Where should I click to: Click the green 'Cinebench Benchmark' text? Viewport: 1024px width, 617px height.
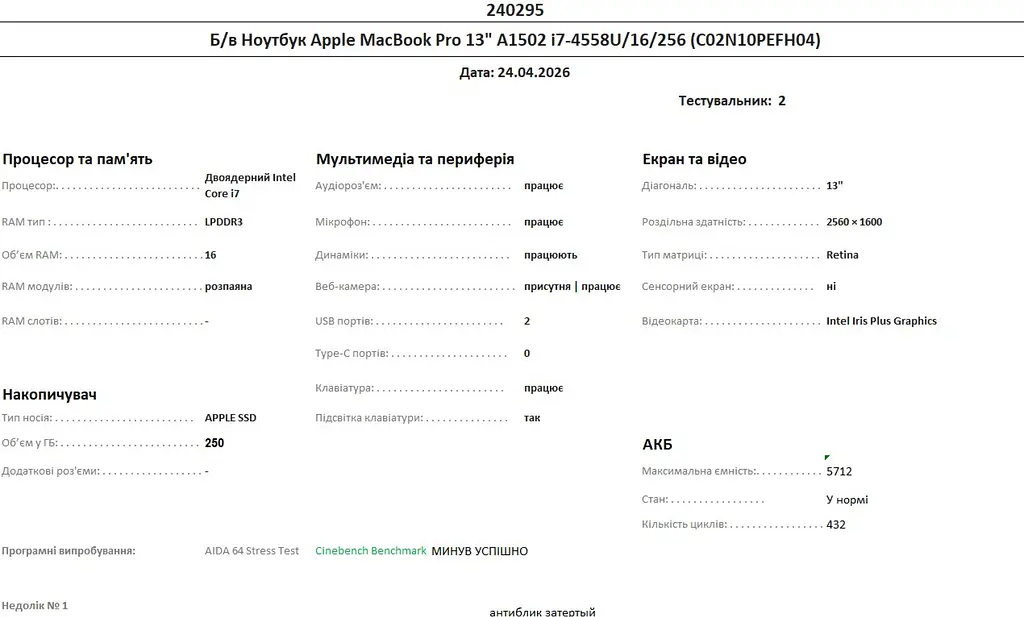(371, 551)
